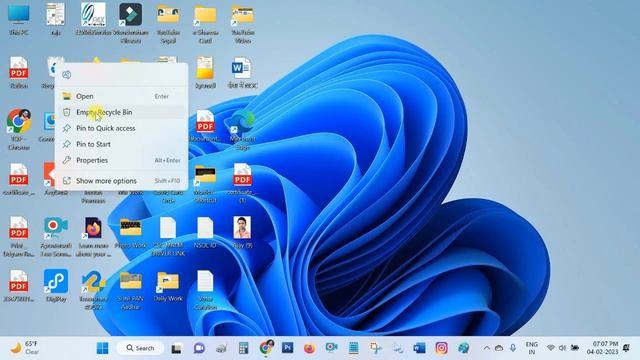Select the passport photo image on the desktop
640x360 pixels.
pyautogui.click(x=242, y=233)
